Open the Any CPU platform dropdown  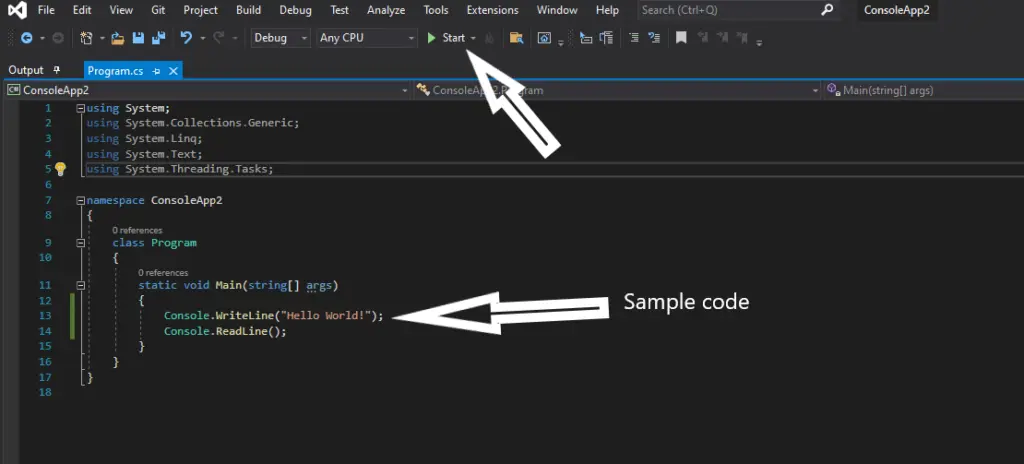click(x=366, y=38)
